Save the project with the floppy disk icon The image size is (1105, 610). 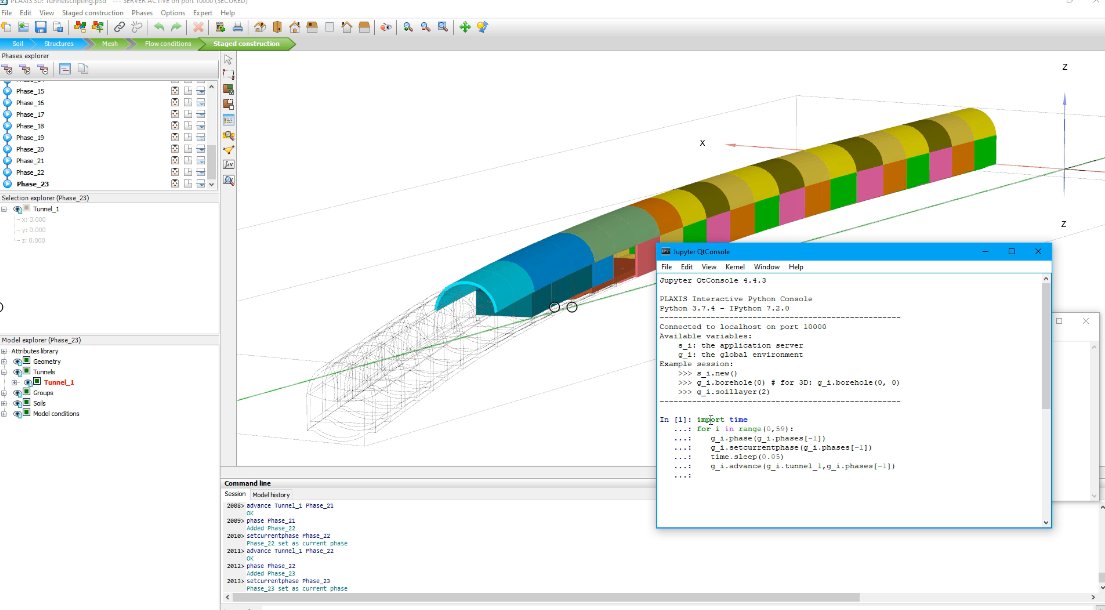coord(40,27)
